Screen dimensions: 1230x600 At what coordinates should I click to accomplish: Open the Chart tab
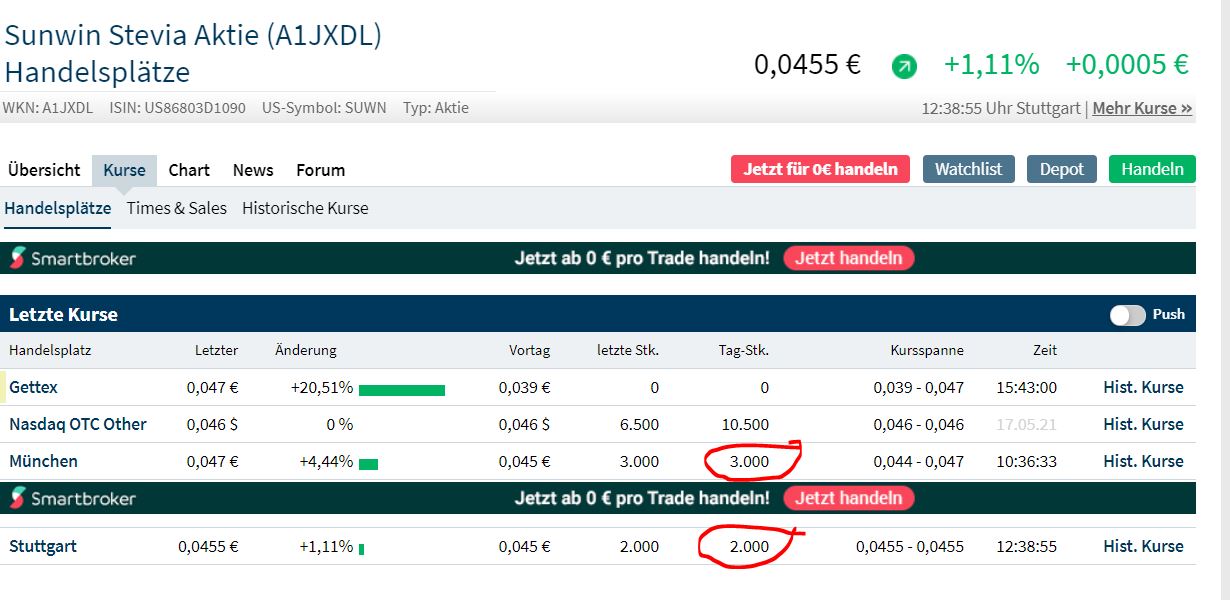pyautogui.click(x=189, y=170)
